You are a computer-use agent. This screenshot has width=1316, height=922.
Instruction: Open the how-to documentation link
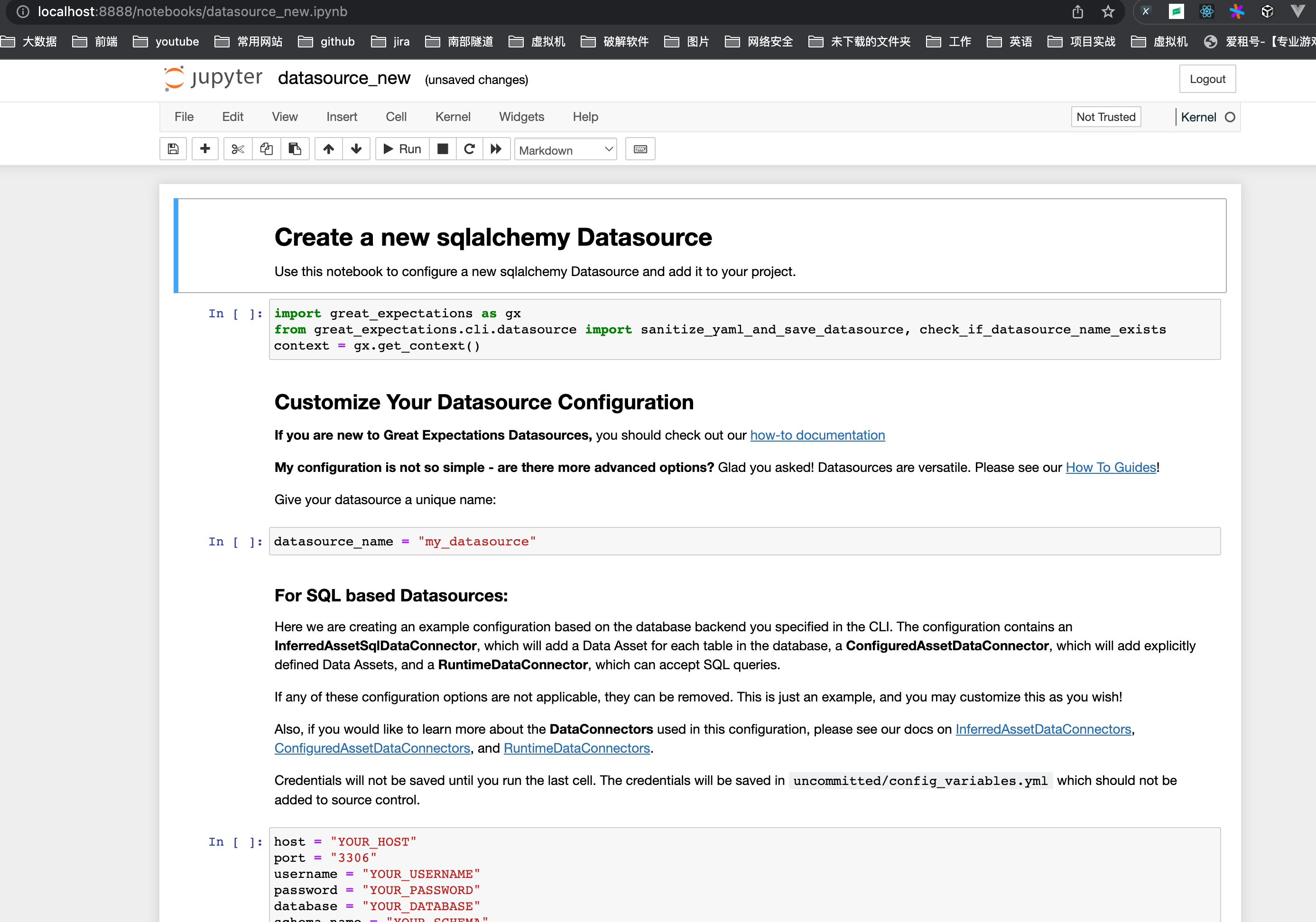coord(817,435)
